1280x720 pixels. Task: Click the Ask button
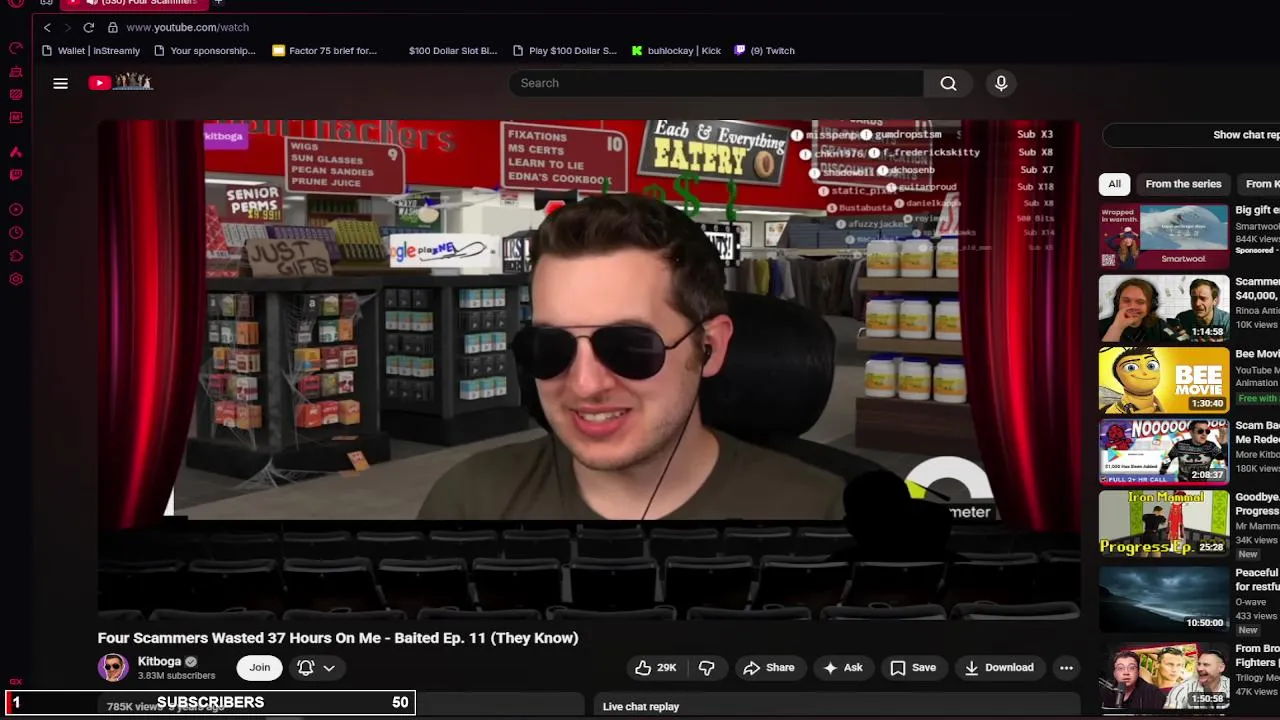(842, 668)
